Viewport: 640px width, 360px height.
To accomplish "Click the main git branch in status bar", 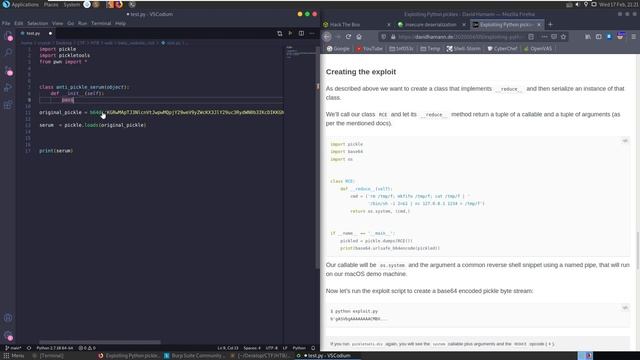I will 13,348.
